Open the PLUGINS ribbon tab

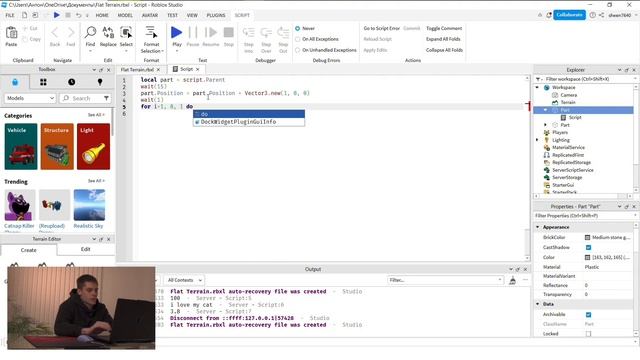[x=216, y=15]
